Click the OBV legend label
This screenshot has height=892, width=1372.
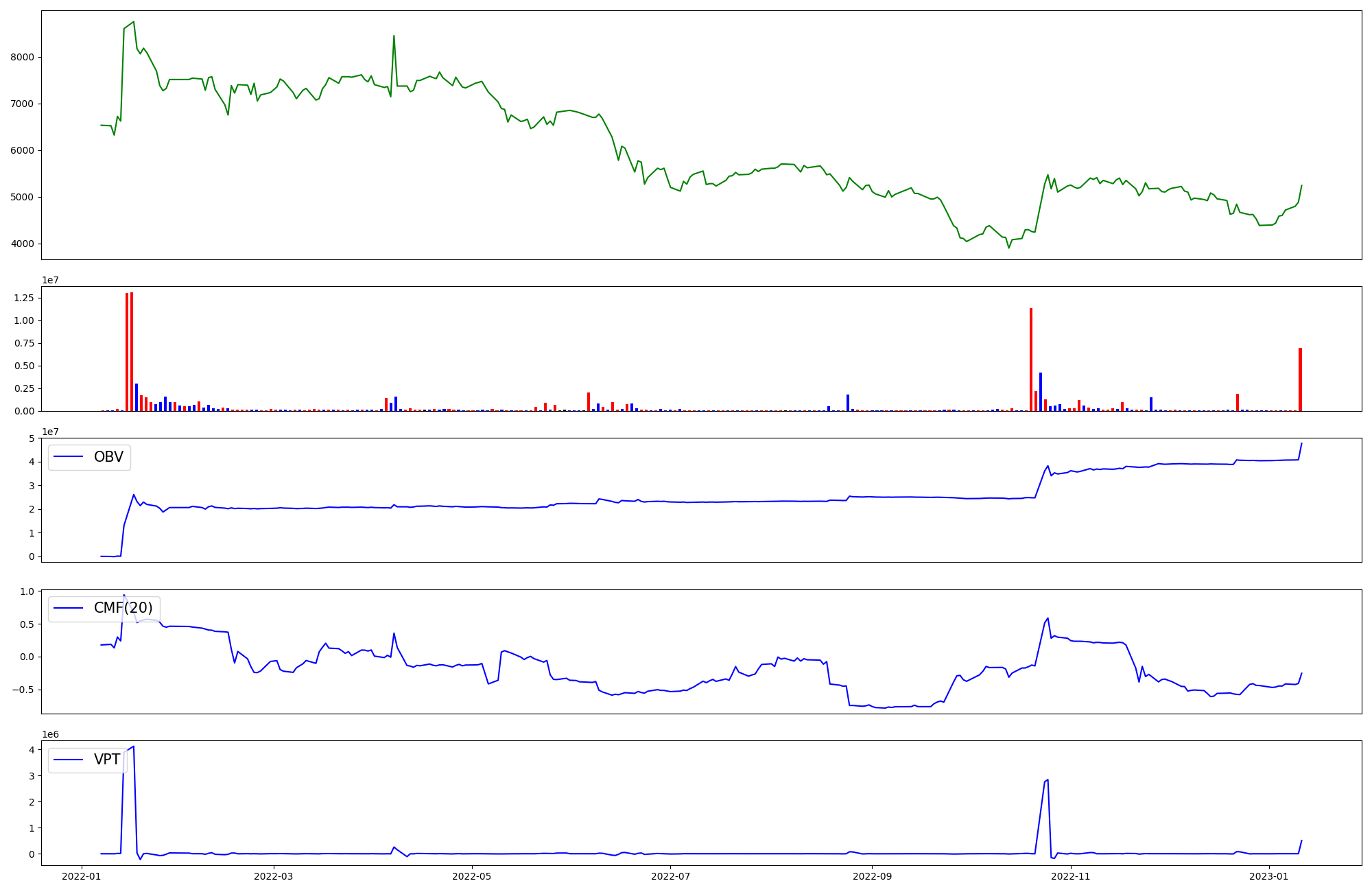(x=108, y=457)
